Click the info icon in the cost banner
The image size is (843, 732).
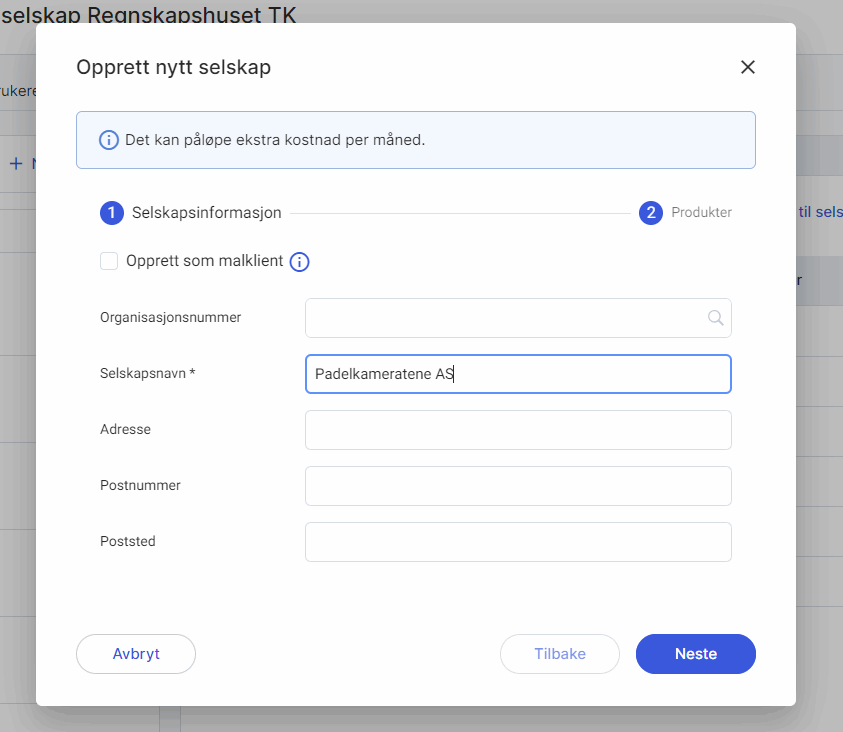pos(109,140)
